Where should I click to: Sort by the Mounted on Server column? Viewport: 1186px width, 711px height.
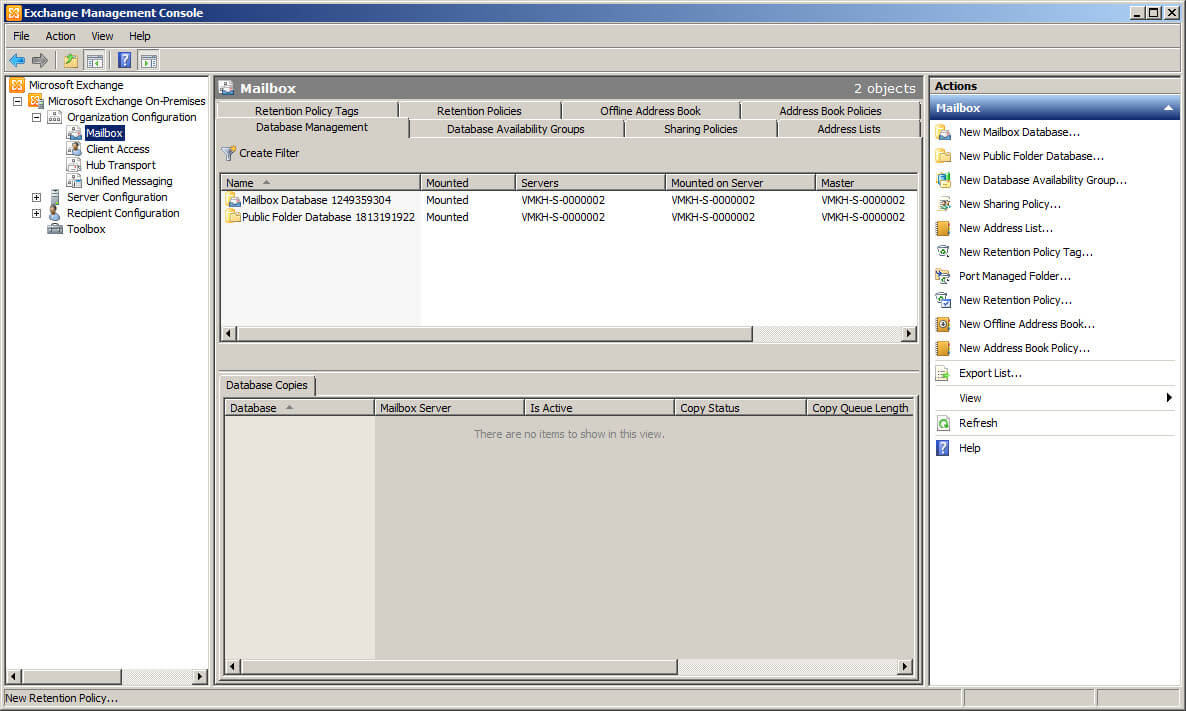point(740,182)
